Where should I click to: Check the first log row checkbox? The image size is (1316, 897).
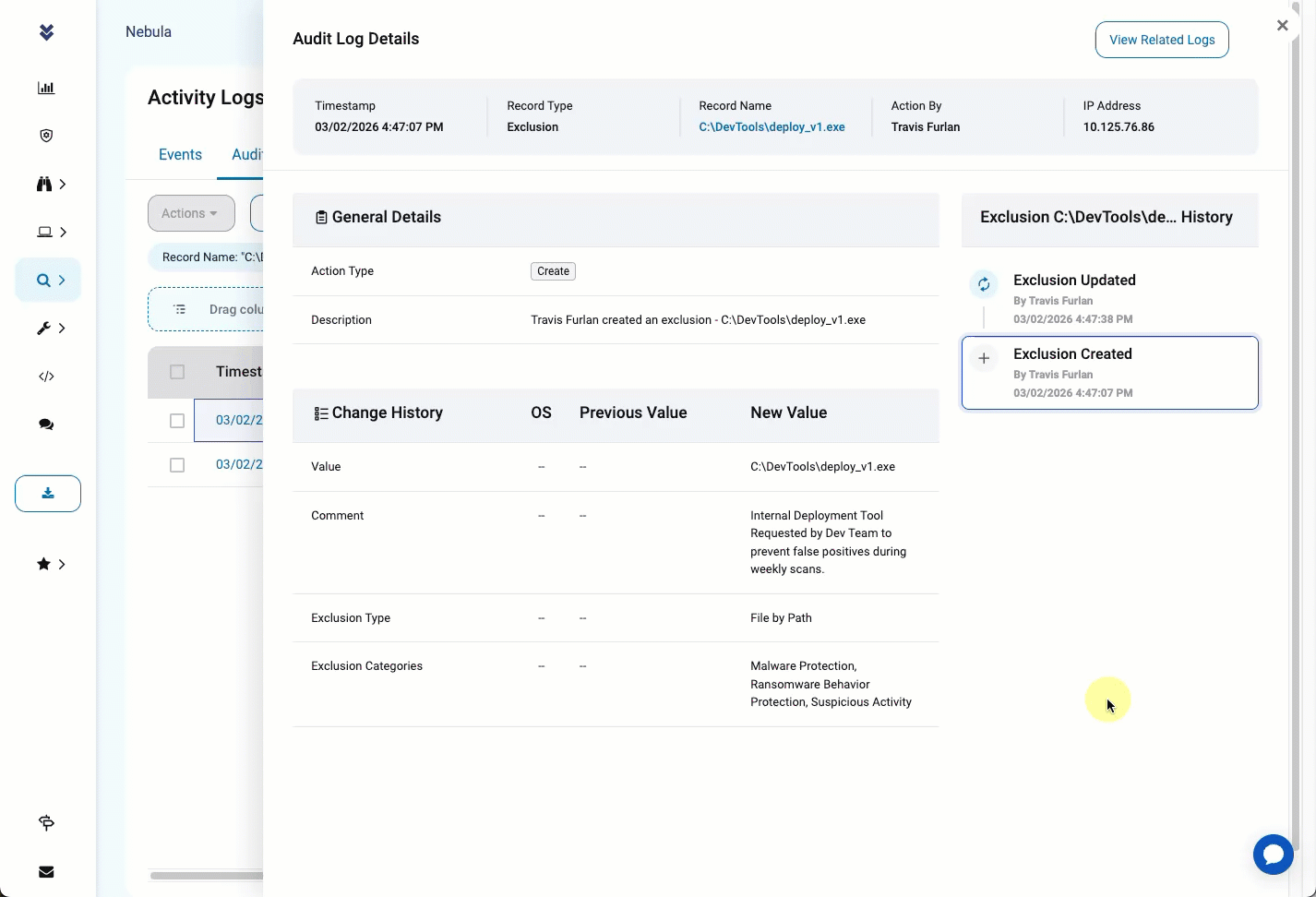pyautogui.click(x=177, y=421)
